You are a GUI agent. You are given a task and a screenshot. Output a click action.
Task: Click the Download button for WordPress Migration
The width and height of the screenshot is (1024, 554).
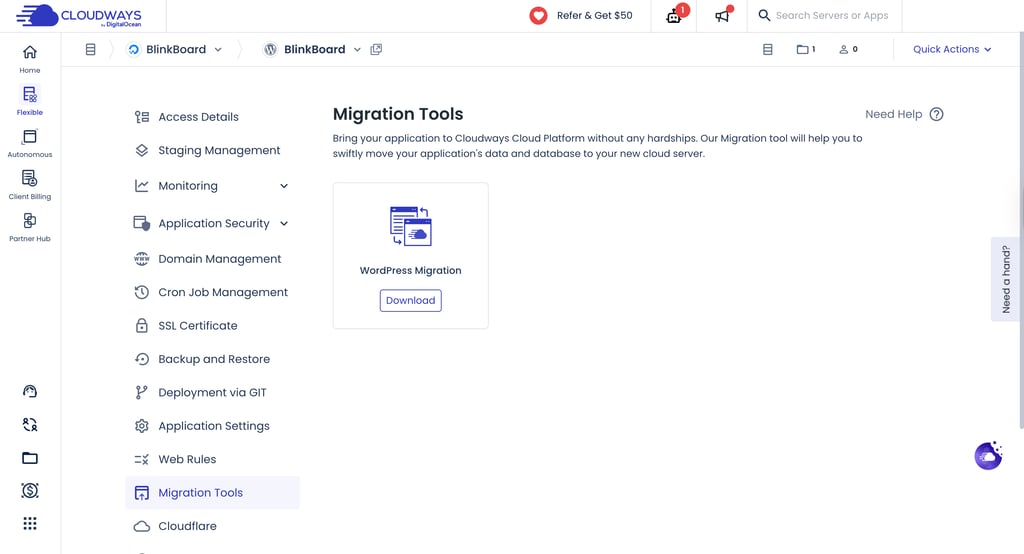click(x=411, y=301)
